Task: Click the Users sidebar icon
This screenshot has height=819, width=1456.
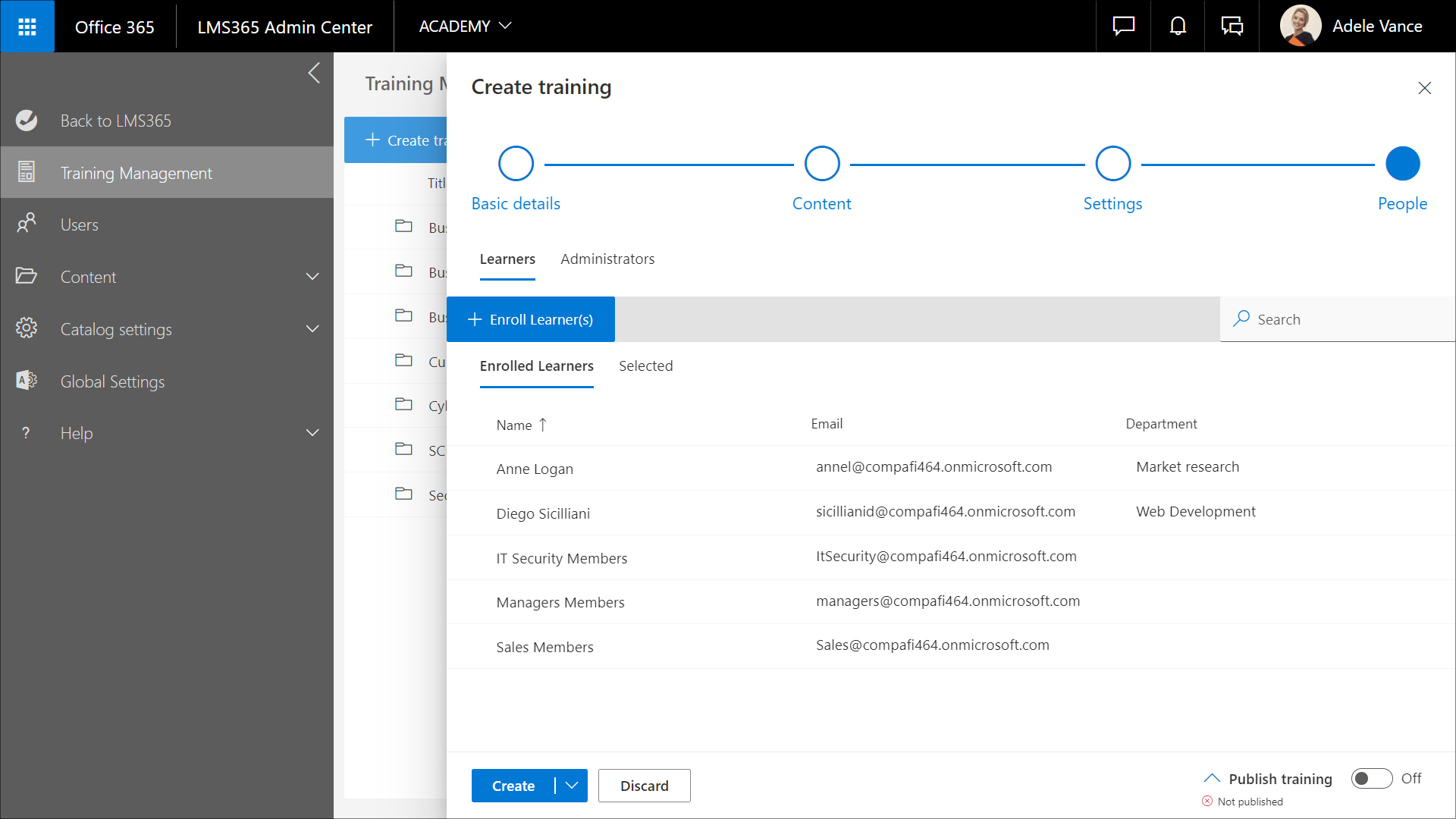Action: [x=27, y=224]
